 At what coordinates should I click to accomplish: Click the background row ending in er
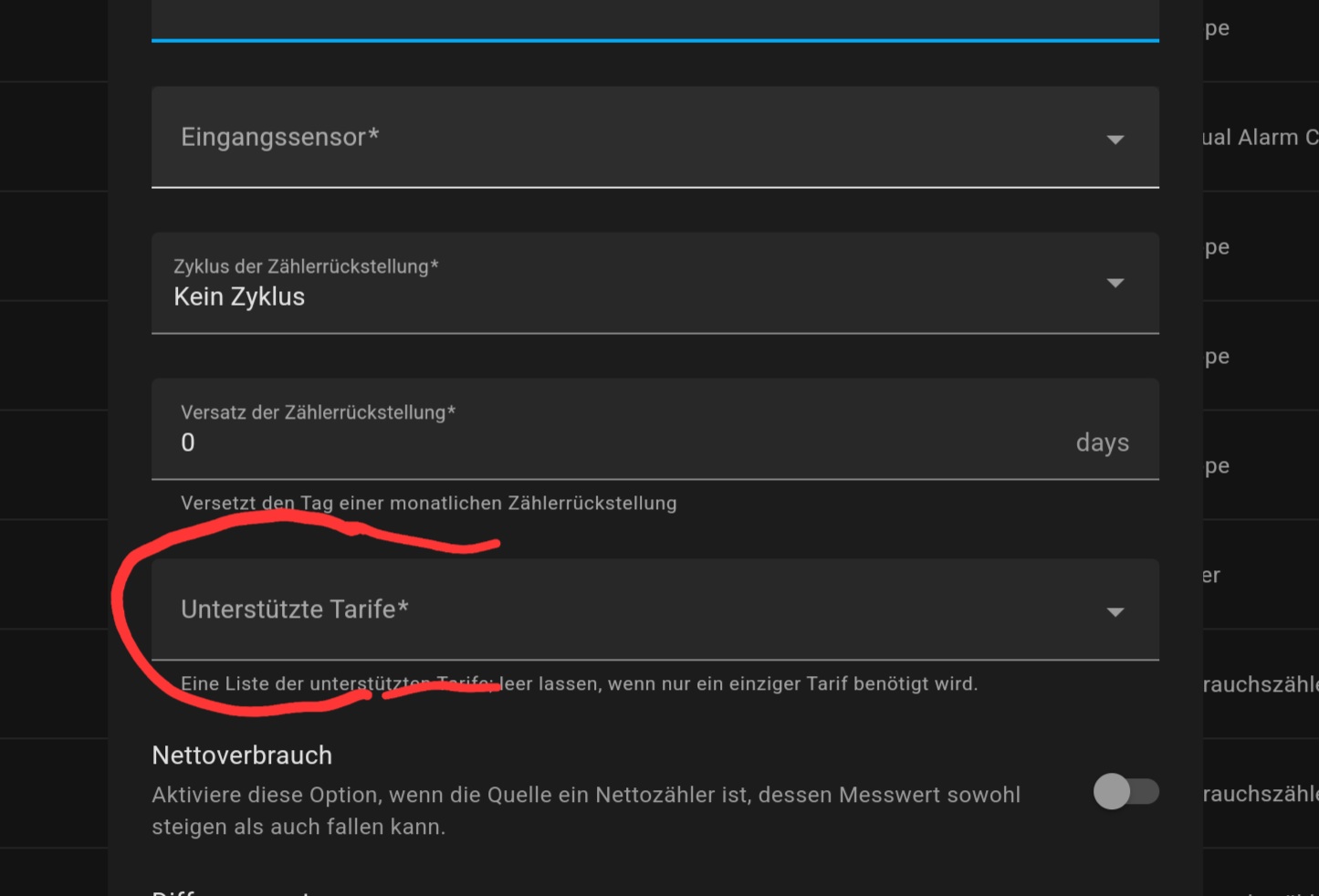click(x=1211, y=575)
